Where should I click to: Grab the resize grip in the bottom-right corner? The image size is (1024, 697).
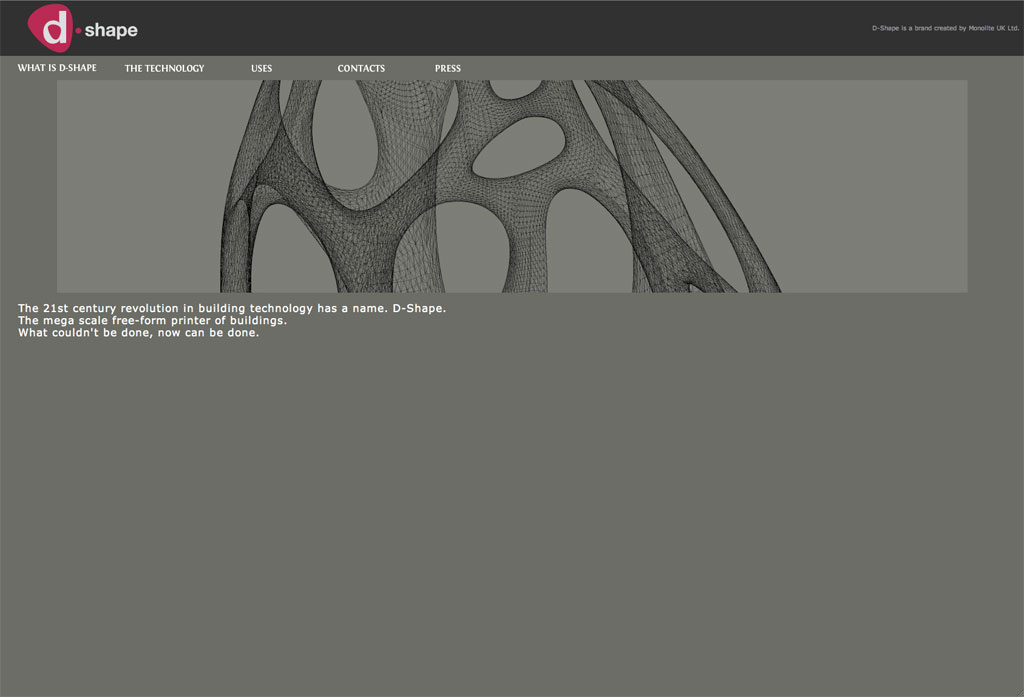click(1017, 690)
